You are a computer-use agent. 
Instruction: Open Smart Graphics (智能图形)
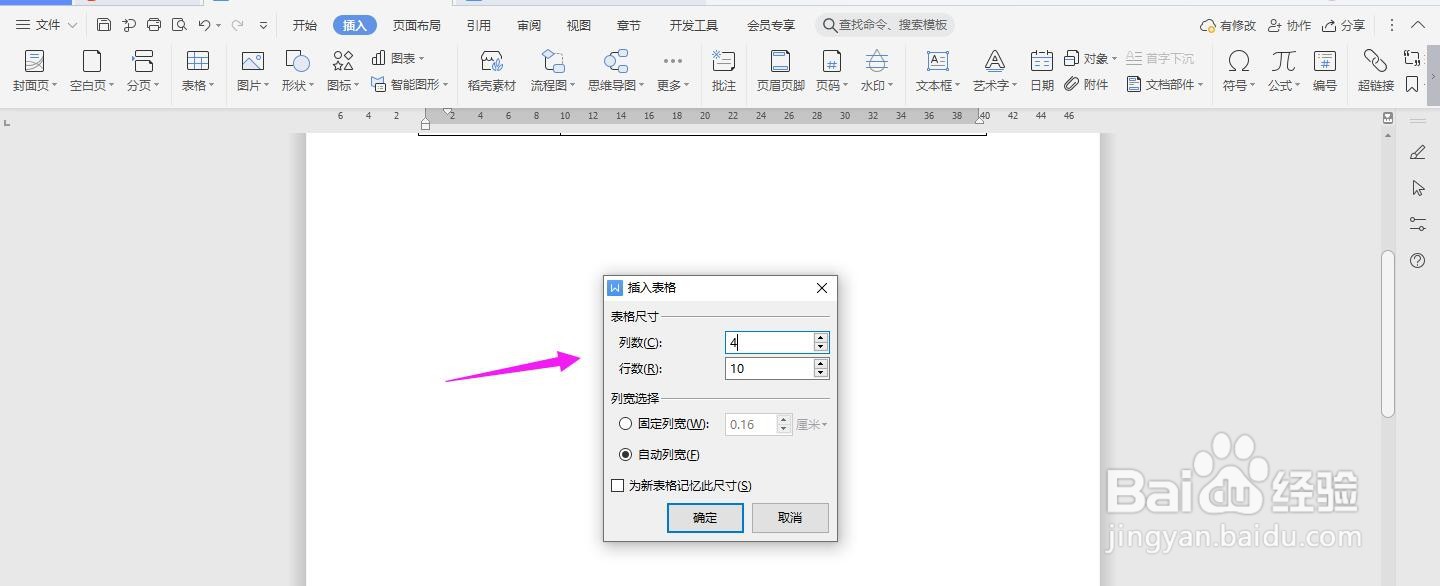[409, 85]
